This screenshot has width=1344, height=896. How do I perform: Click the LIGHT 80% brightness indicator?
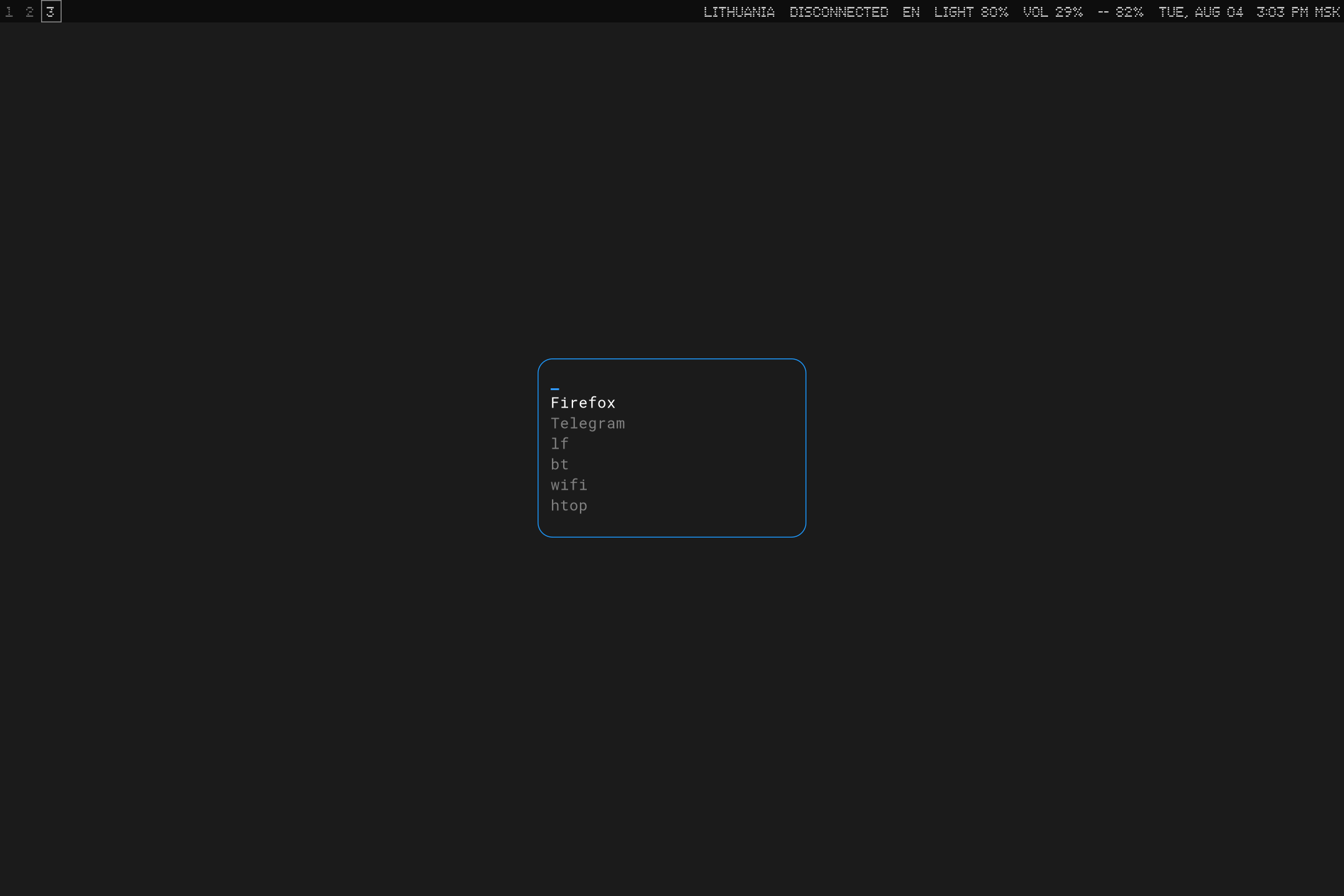coord(971,12)
